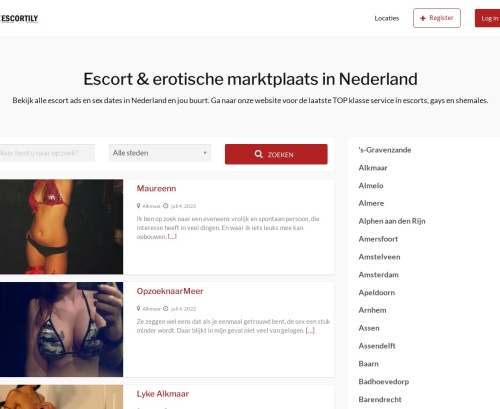
Task: Select Amsterdam in the city list
Action: pos(379,275)
